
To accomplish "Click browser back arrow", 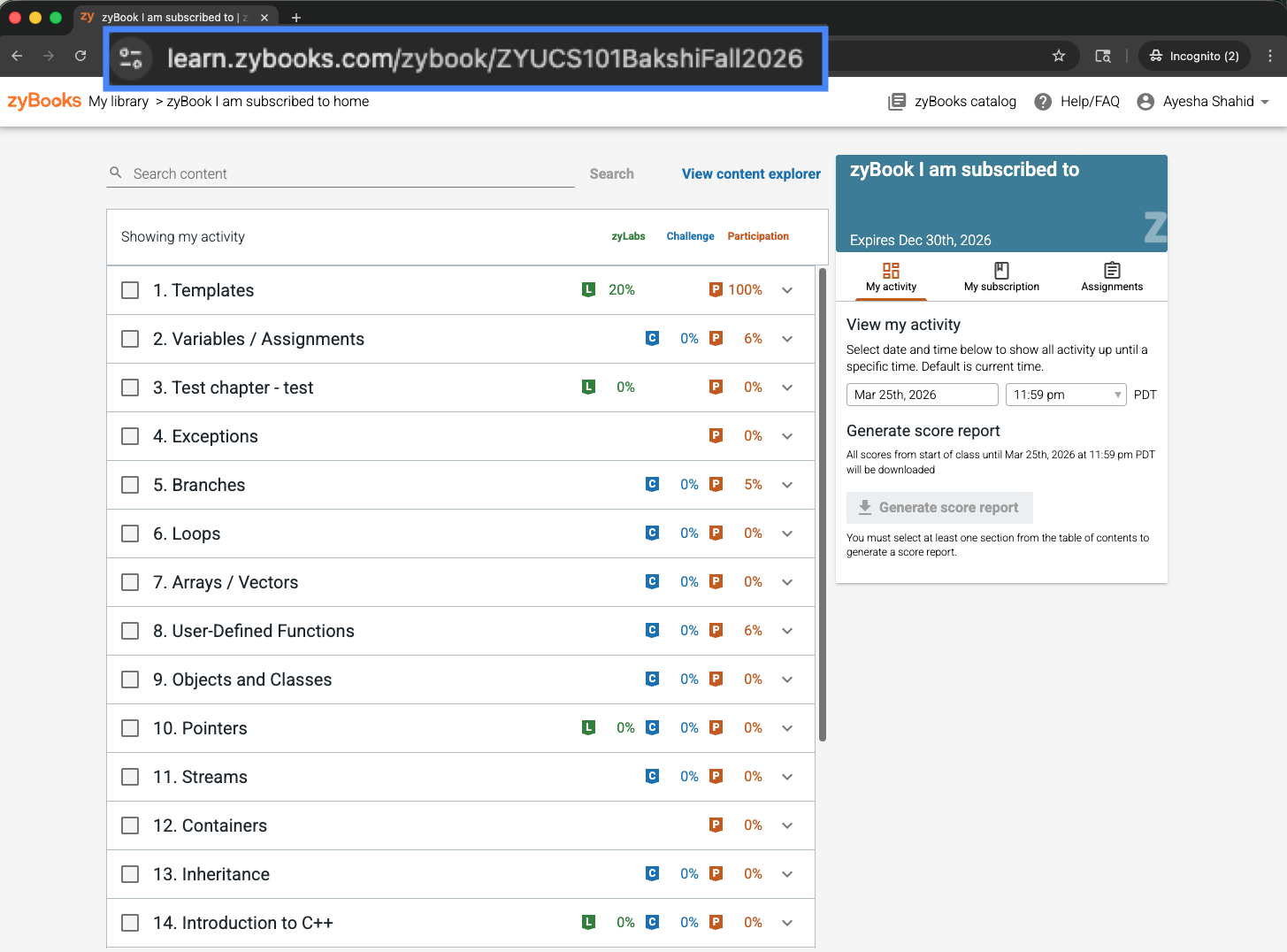I will [x=17, y=56].
